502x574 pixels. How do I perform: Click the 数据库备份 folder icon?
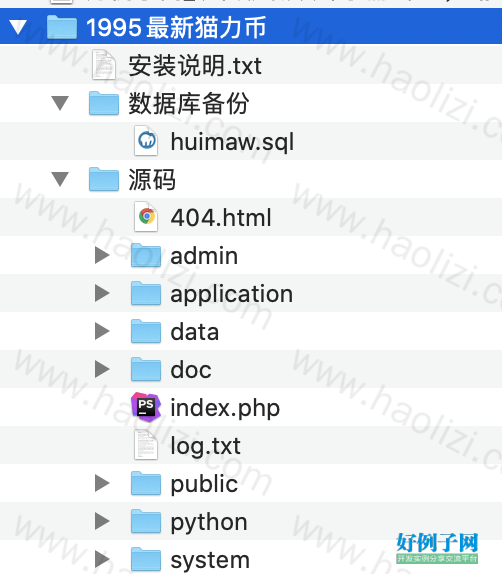pyautogui.click(x=104, y=103)
